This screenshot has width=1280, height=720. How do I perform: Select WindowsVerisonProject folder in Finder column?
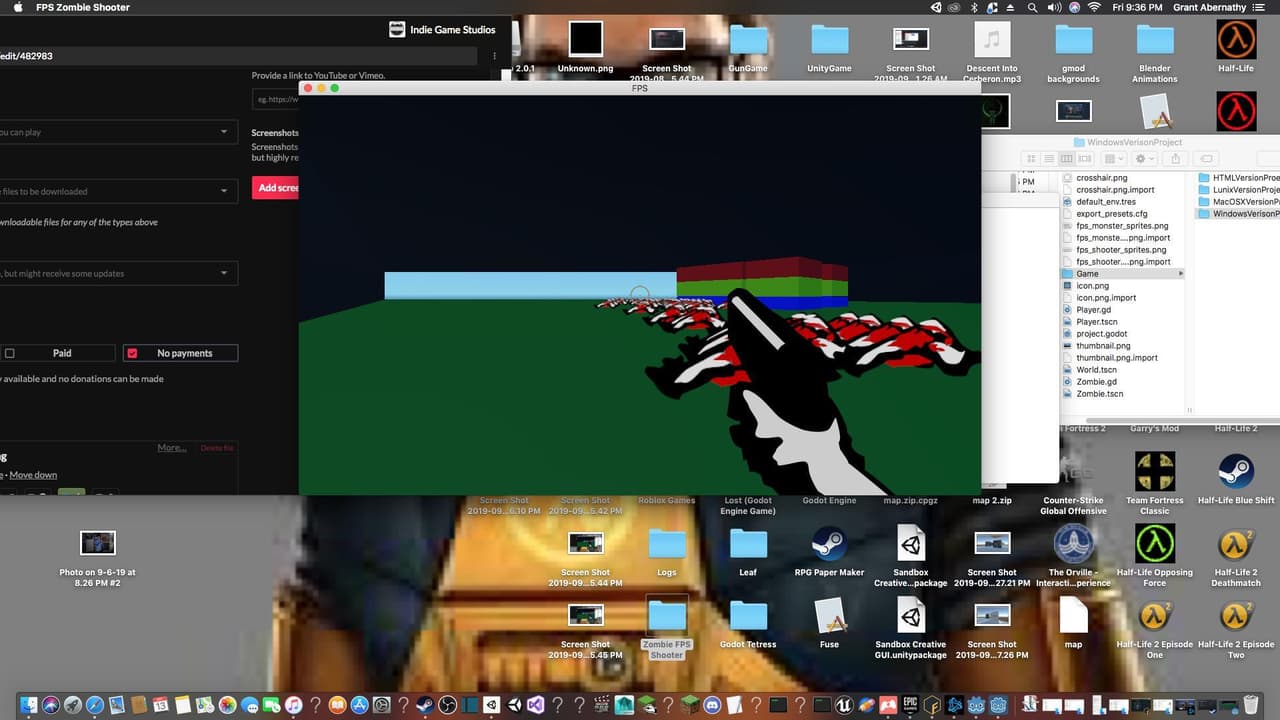(x=1238, y=214)
